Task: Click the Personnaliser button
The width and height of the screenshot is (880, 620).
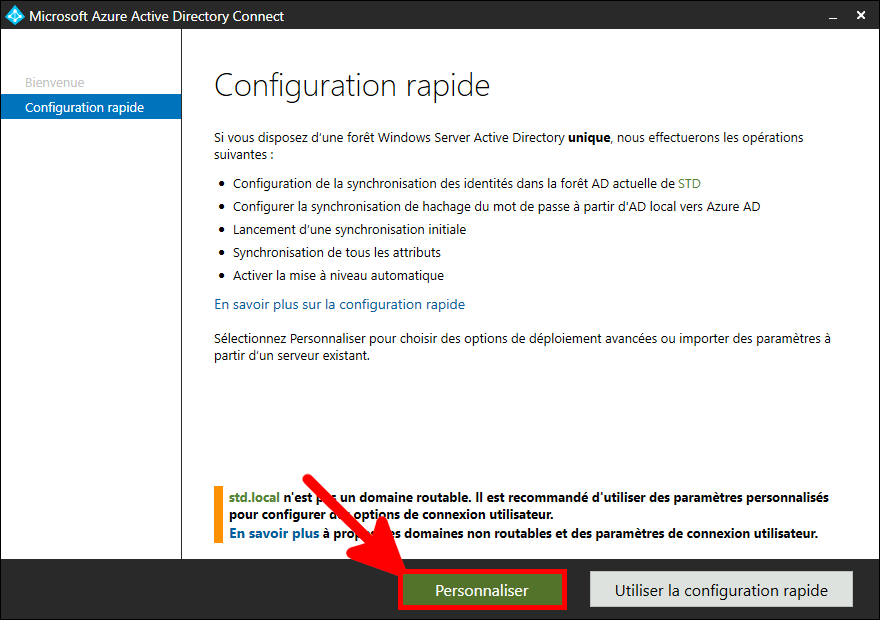Action: [x=482, y=589]
